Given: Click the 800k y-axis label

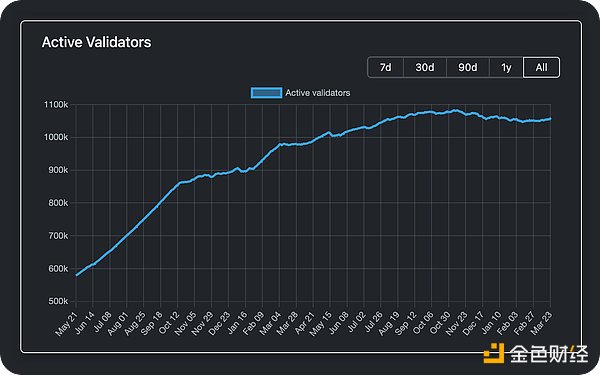Looking at the screenshot, I should (58, 203).
